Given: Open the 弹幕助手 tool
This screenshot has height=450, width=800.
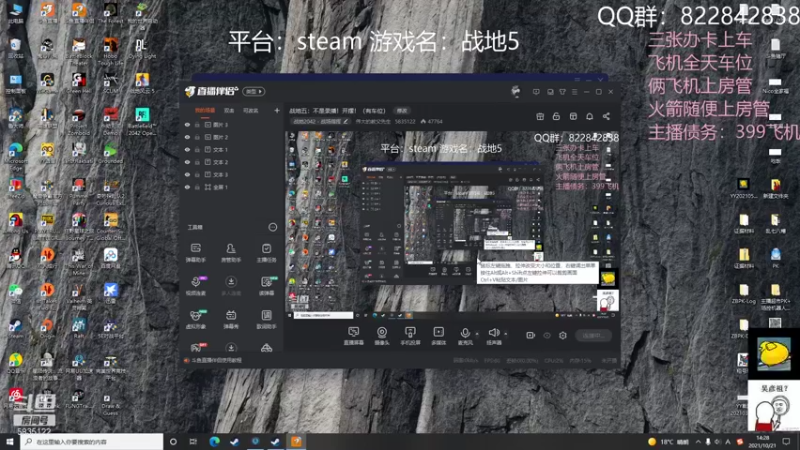Looking at the screenshot, I should pyautogui.click(x=195, y=253).
